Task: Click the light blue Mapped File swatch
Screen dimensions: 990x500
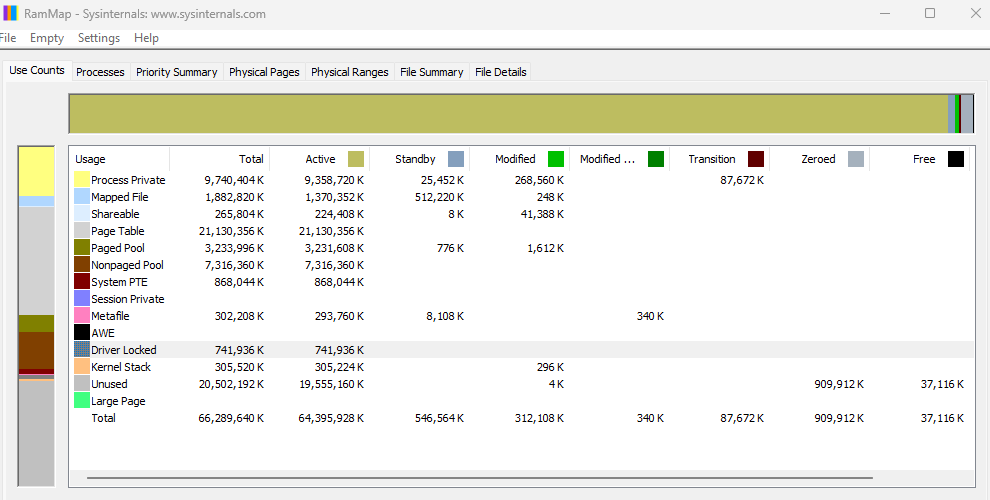Action: (82, 197)
